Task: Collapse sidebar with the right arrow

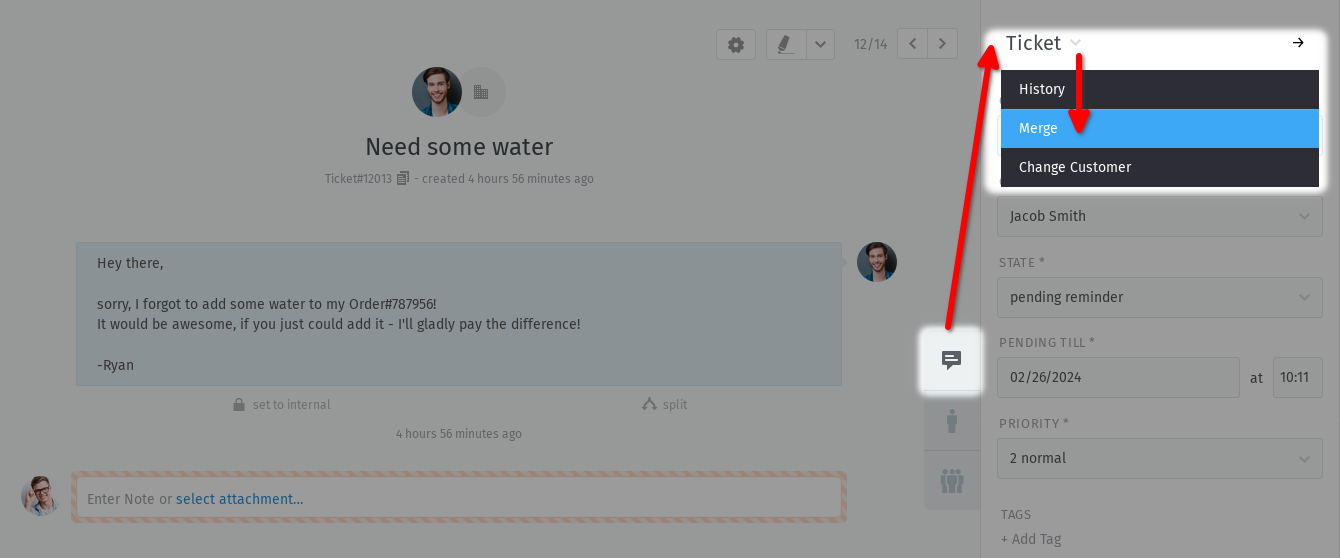Action: click(x=1298, y=43)
